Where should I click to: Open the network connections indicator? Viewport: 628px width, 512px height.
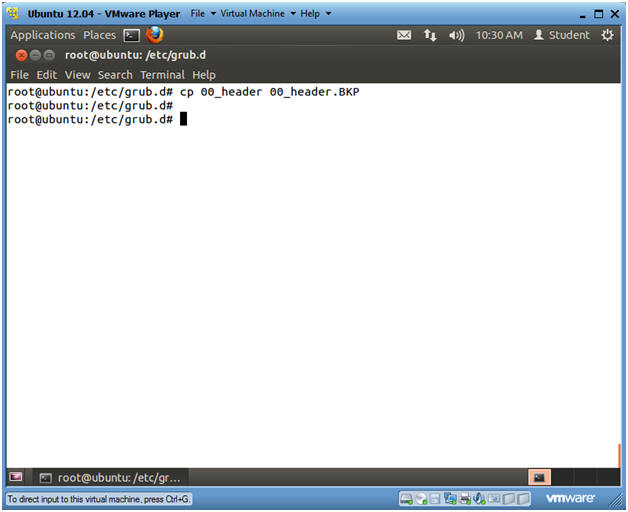point(430,35)
